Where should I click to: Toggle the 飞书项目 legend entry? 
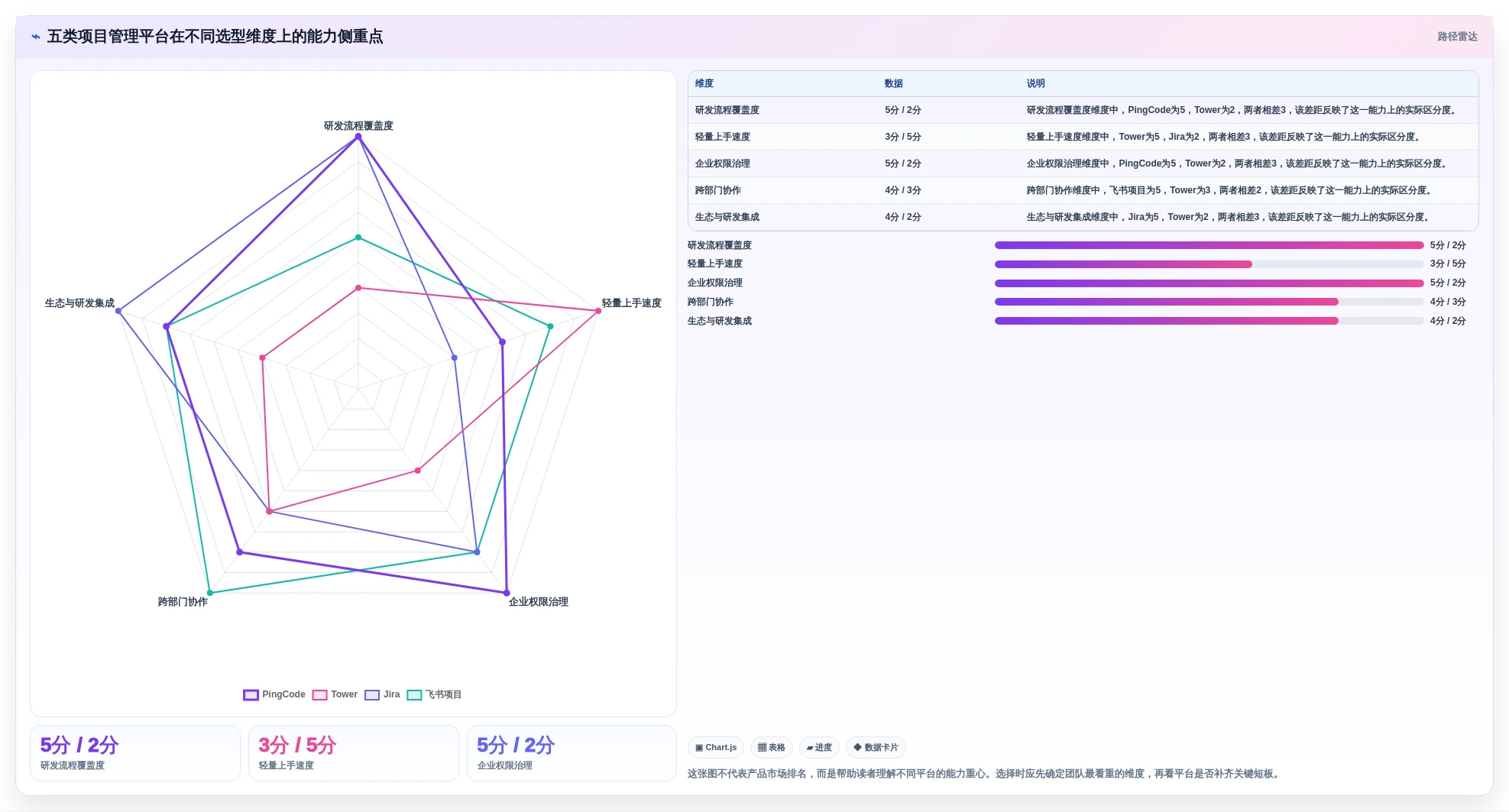click(435, 694)
